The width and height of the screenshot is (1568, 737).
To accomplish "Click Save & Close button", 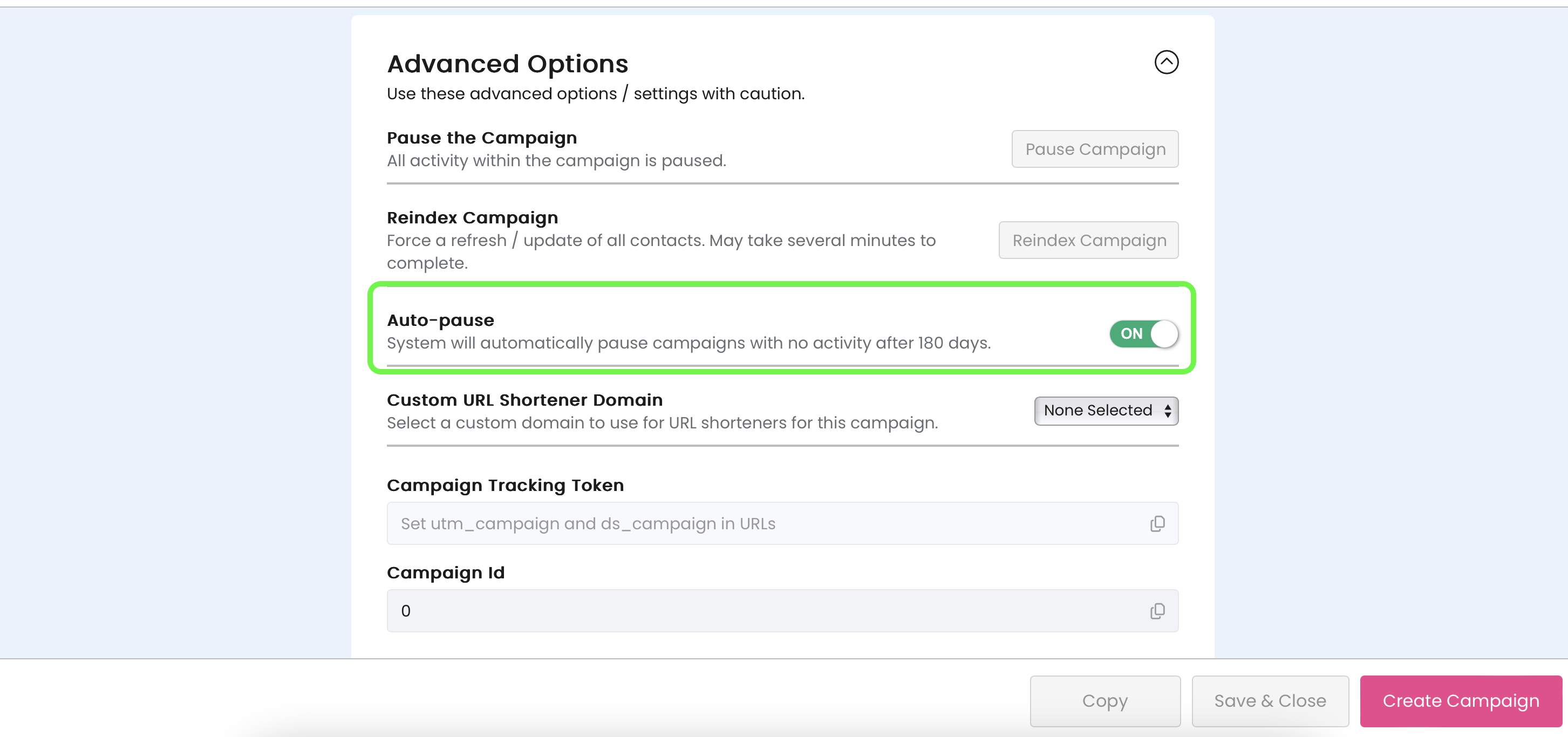I will click(1270, 700).
